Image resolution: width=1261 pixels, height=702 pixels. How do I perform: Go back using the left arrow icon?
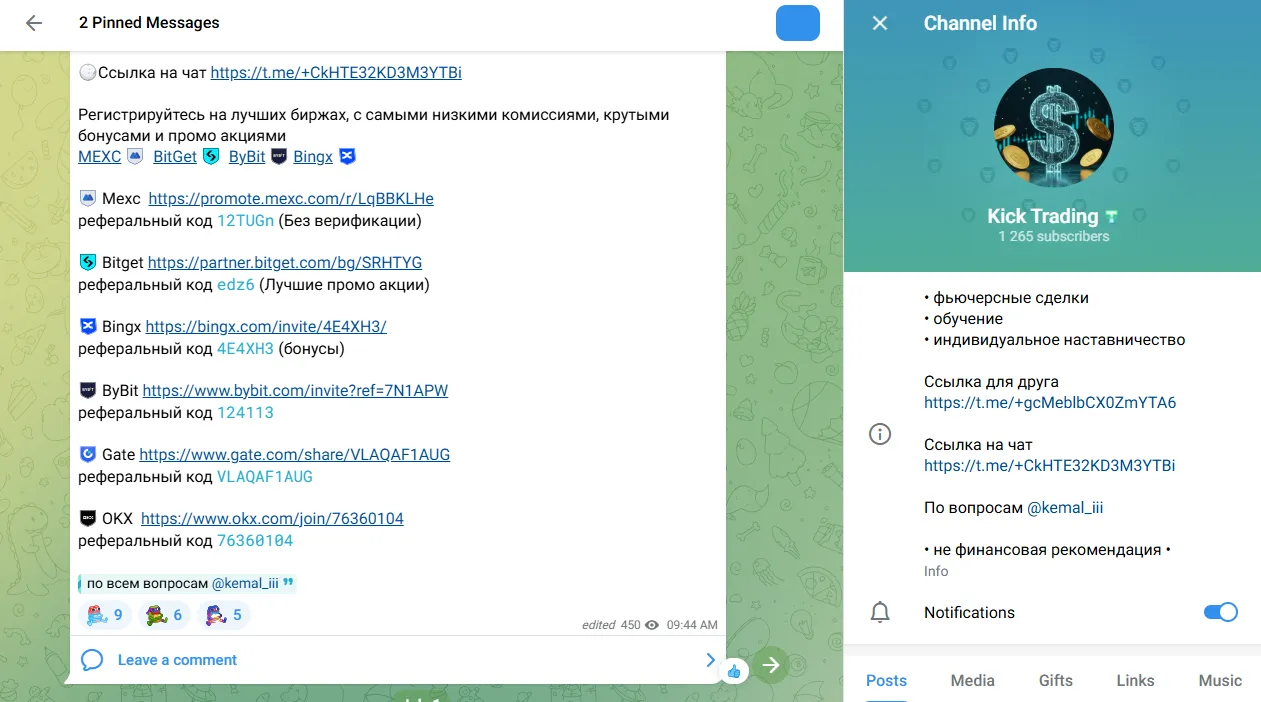click(x=34, y=23)
